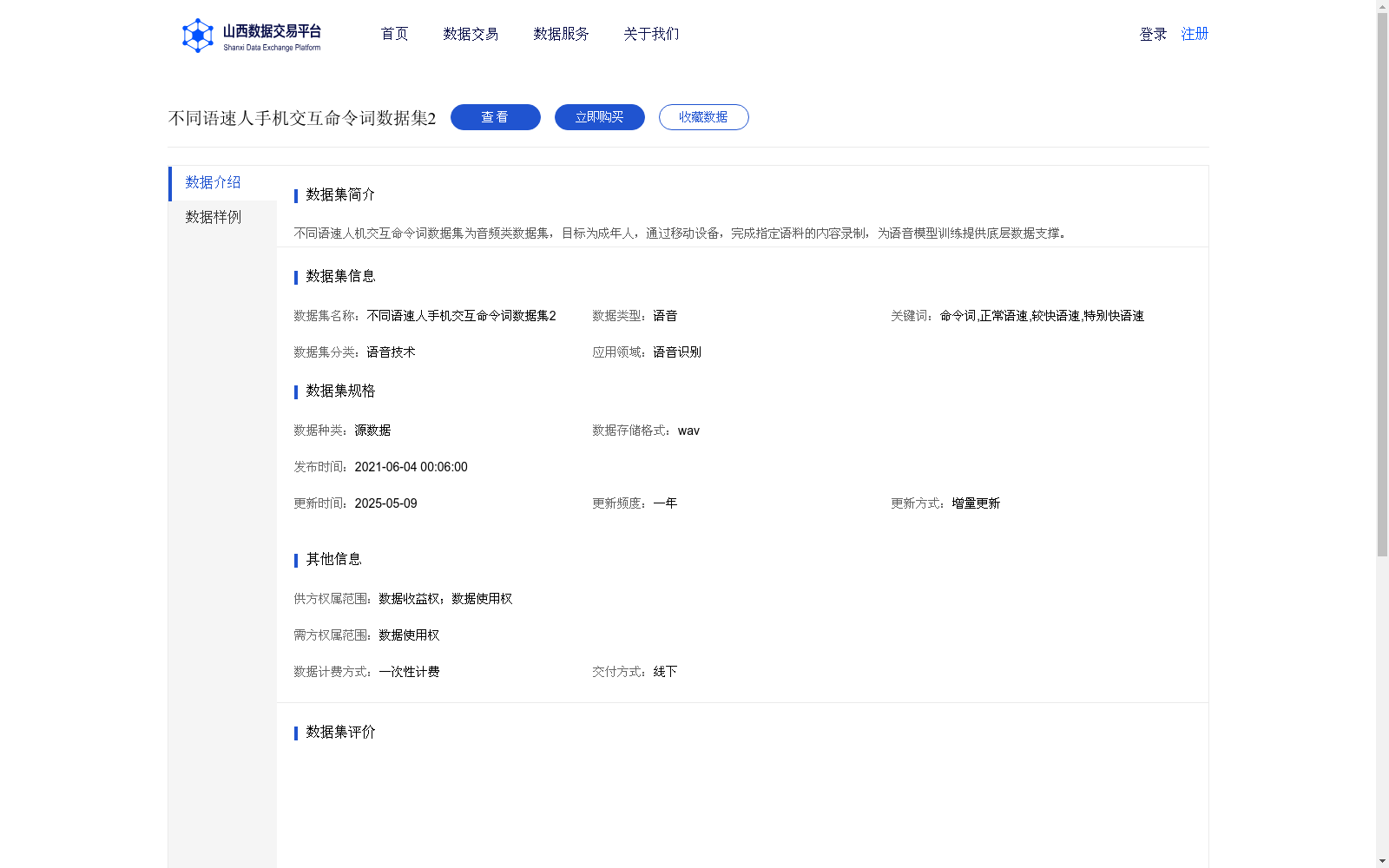Click the 查看 button
Image resolution: width=1389 pixels, height=868 pixels.
point(496,117)
